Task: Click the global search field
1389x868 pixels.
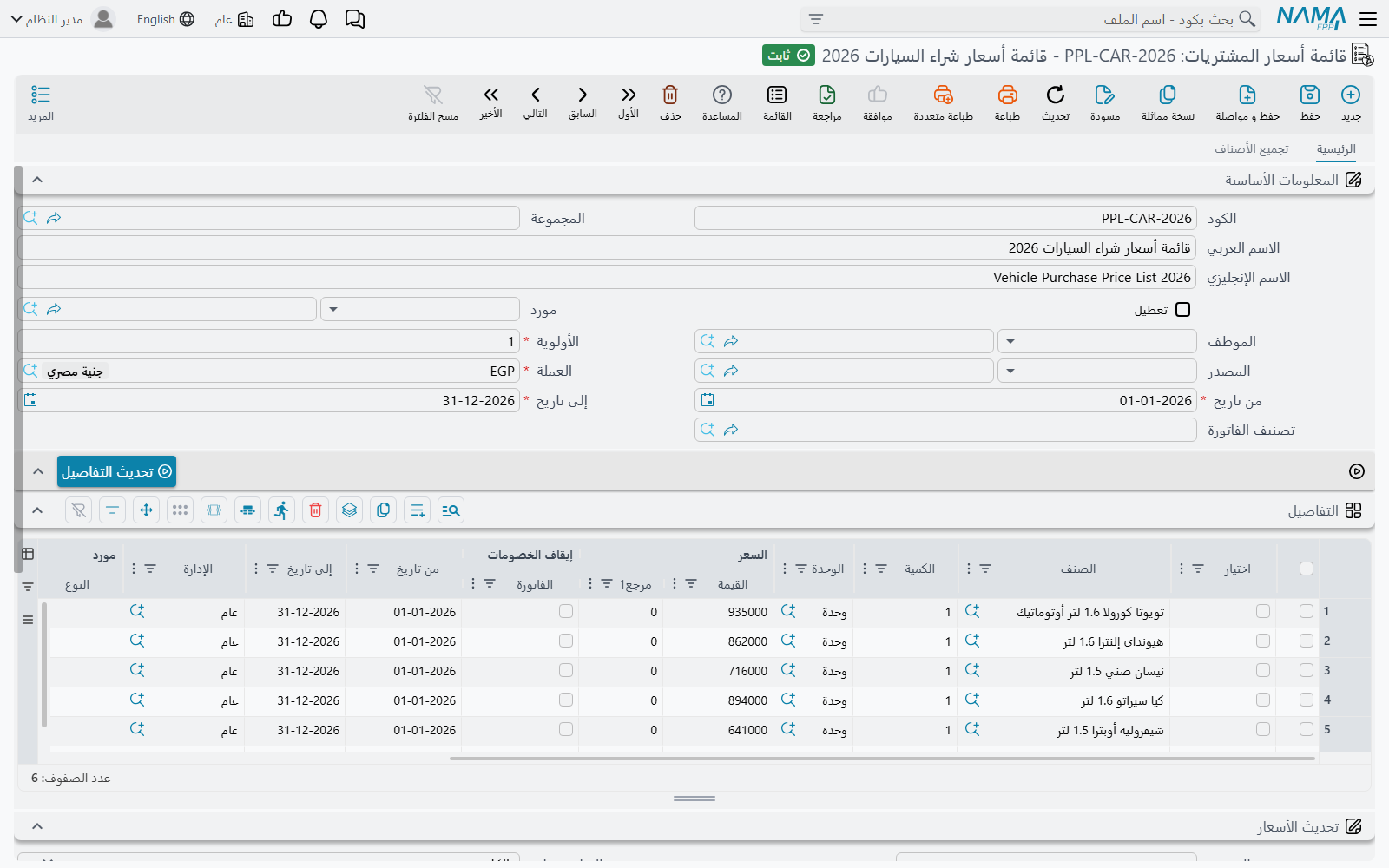Action: click(x=1031, y=19)
